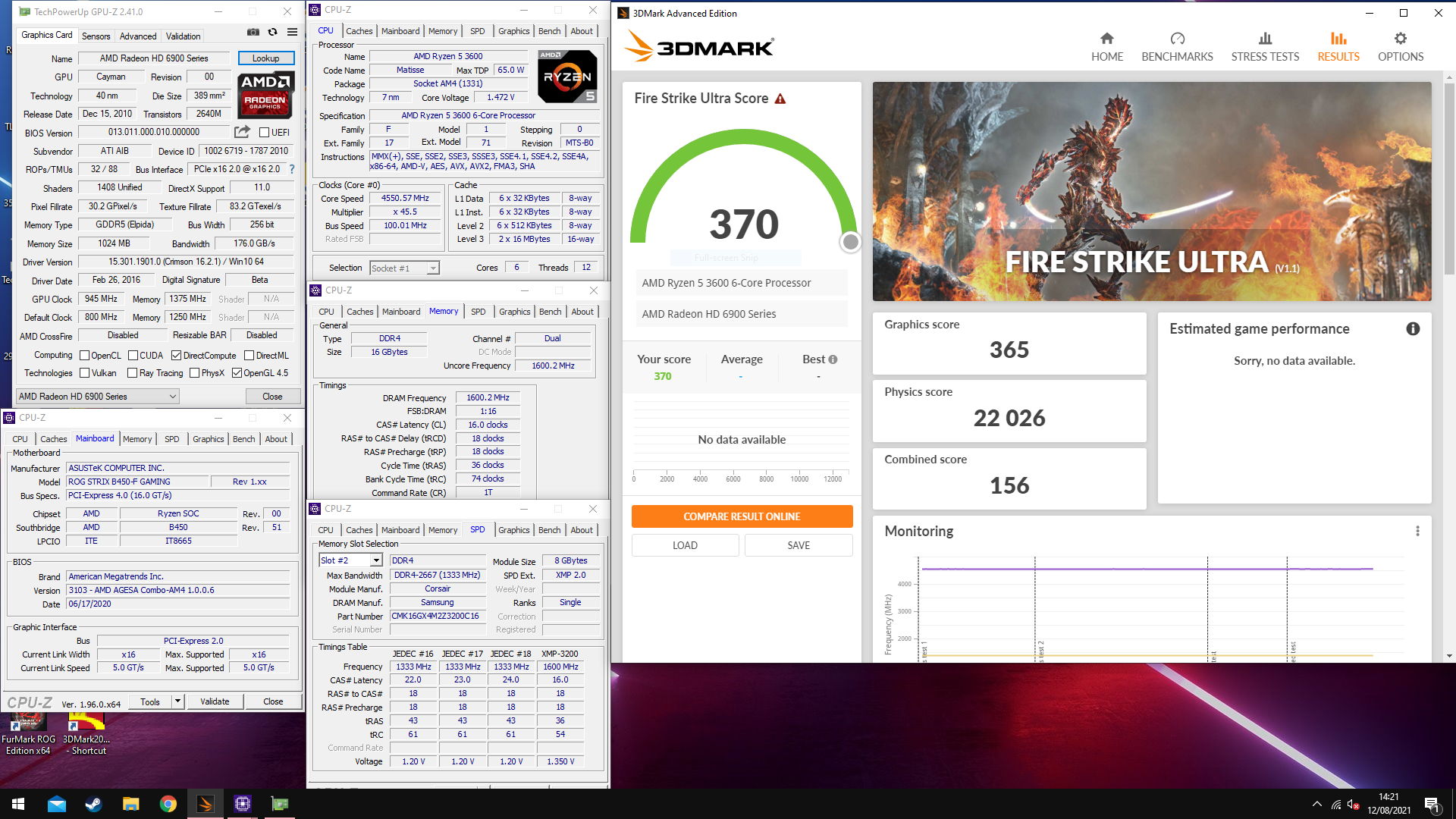The image size is (1456, 819).
Task: Click the info icon next to Best
Action: (833, 359)
